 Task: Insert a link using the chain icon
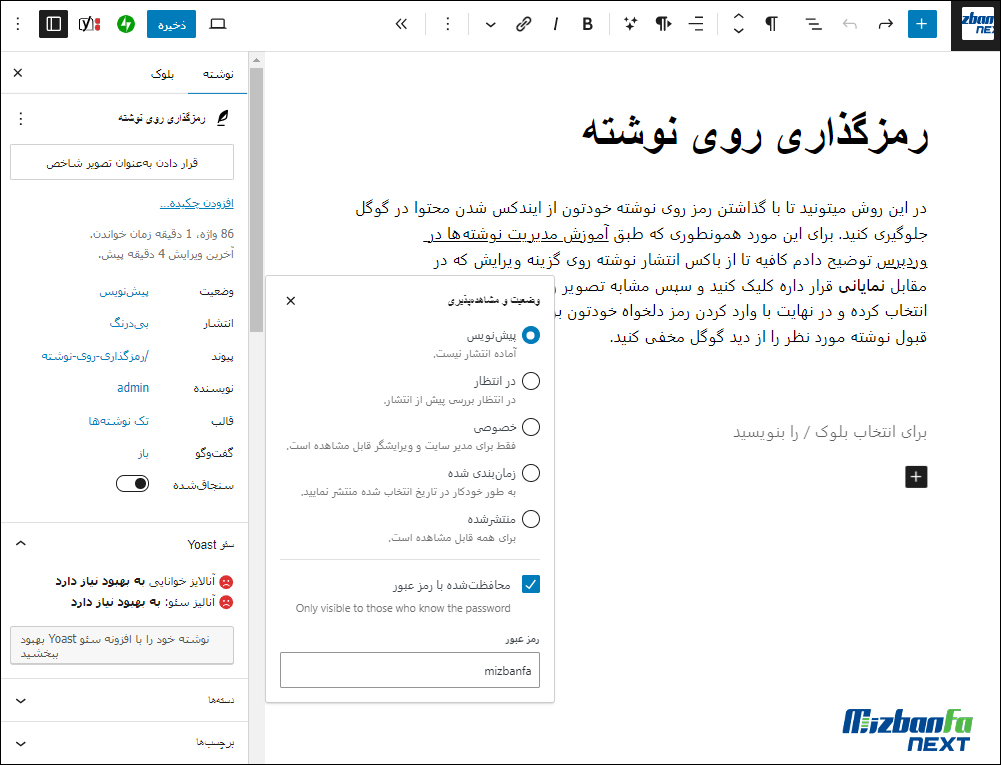click(524, 23)
